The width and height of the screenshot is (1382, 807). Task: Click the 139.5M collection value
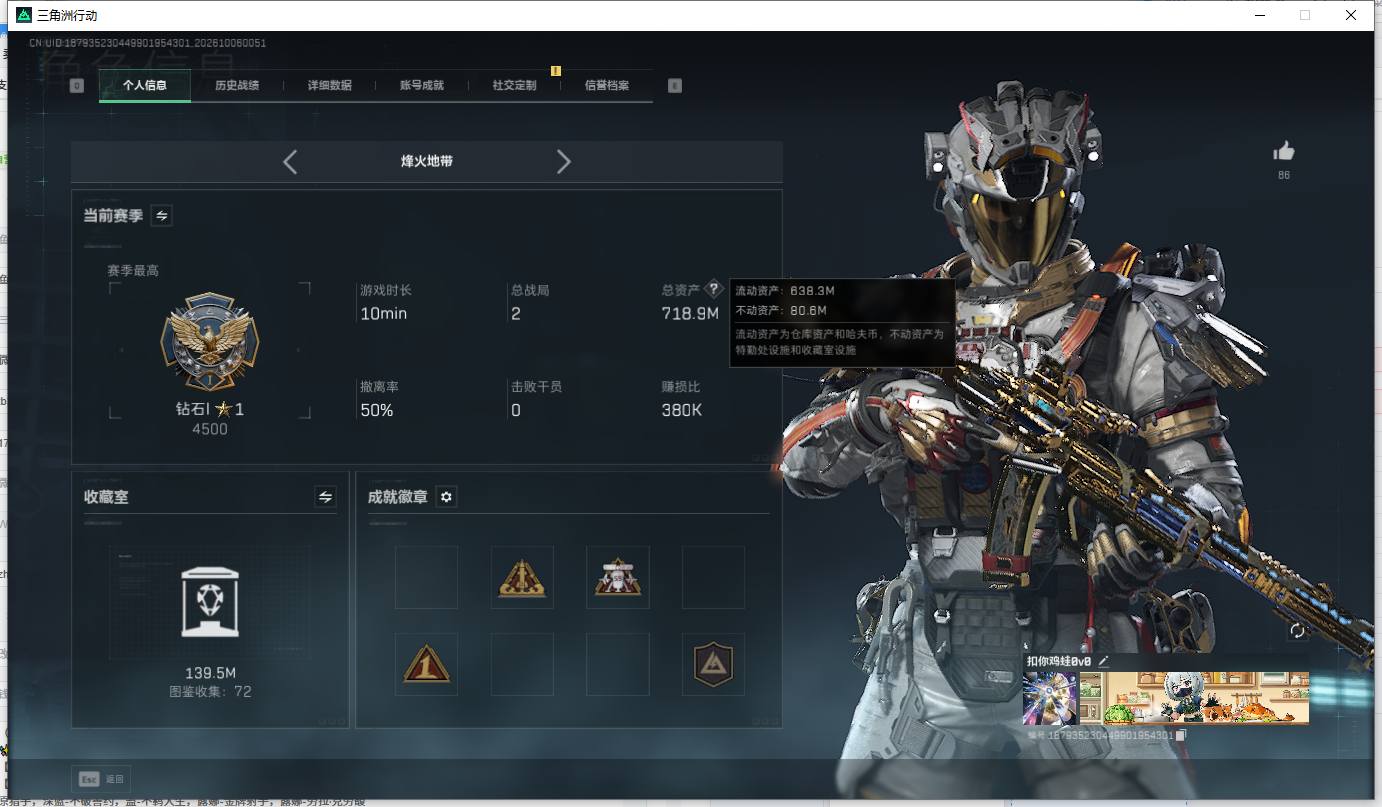[210, 673]
